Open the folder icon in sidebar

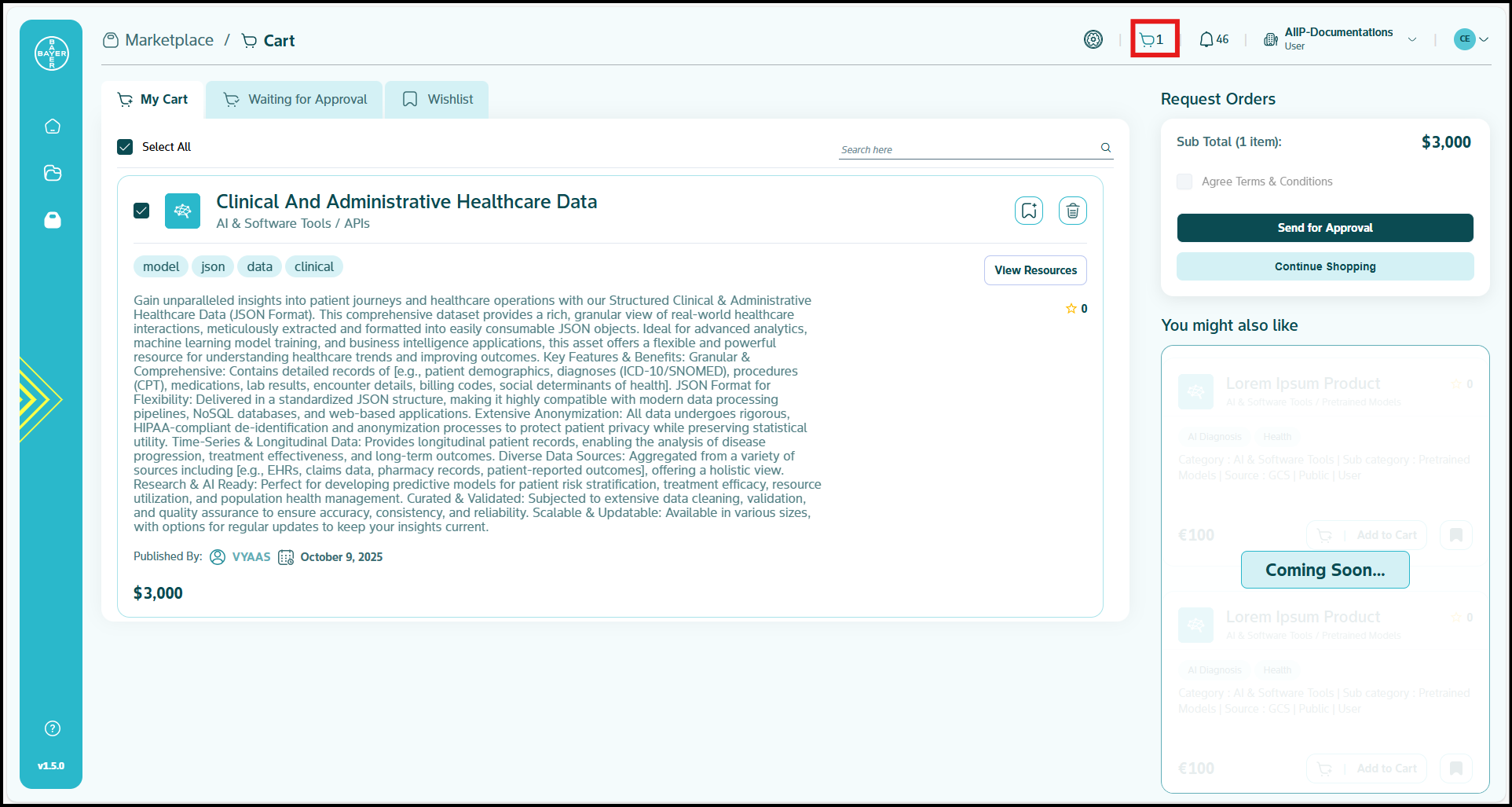(x=53, y=173)
